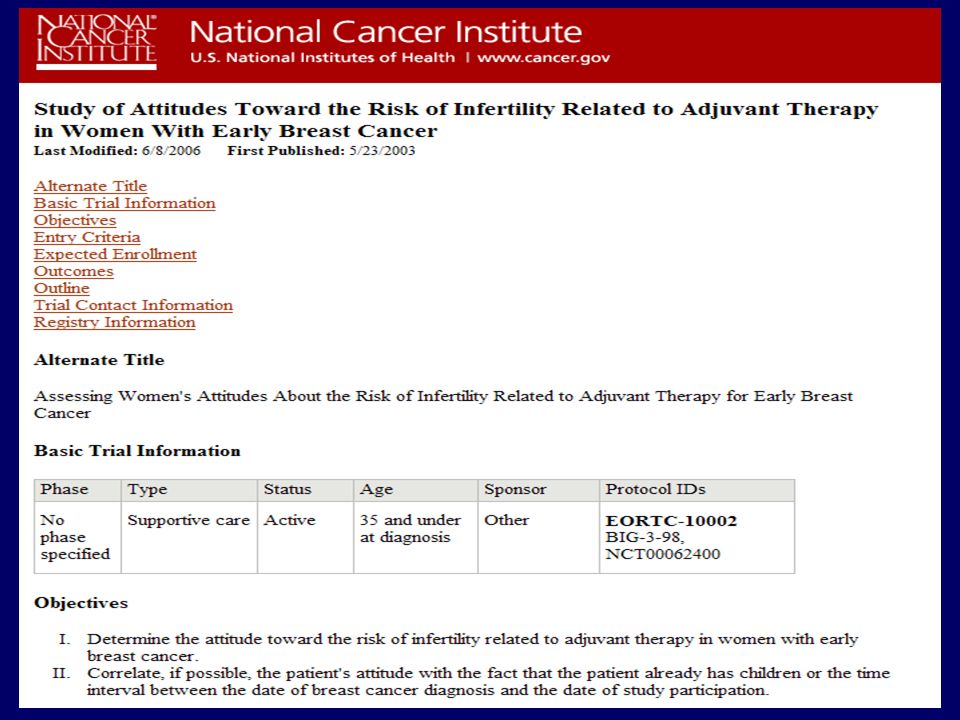Follow the Outcomes link
Image resolution: width=960 pixels, height=720 pixels.
73,271
